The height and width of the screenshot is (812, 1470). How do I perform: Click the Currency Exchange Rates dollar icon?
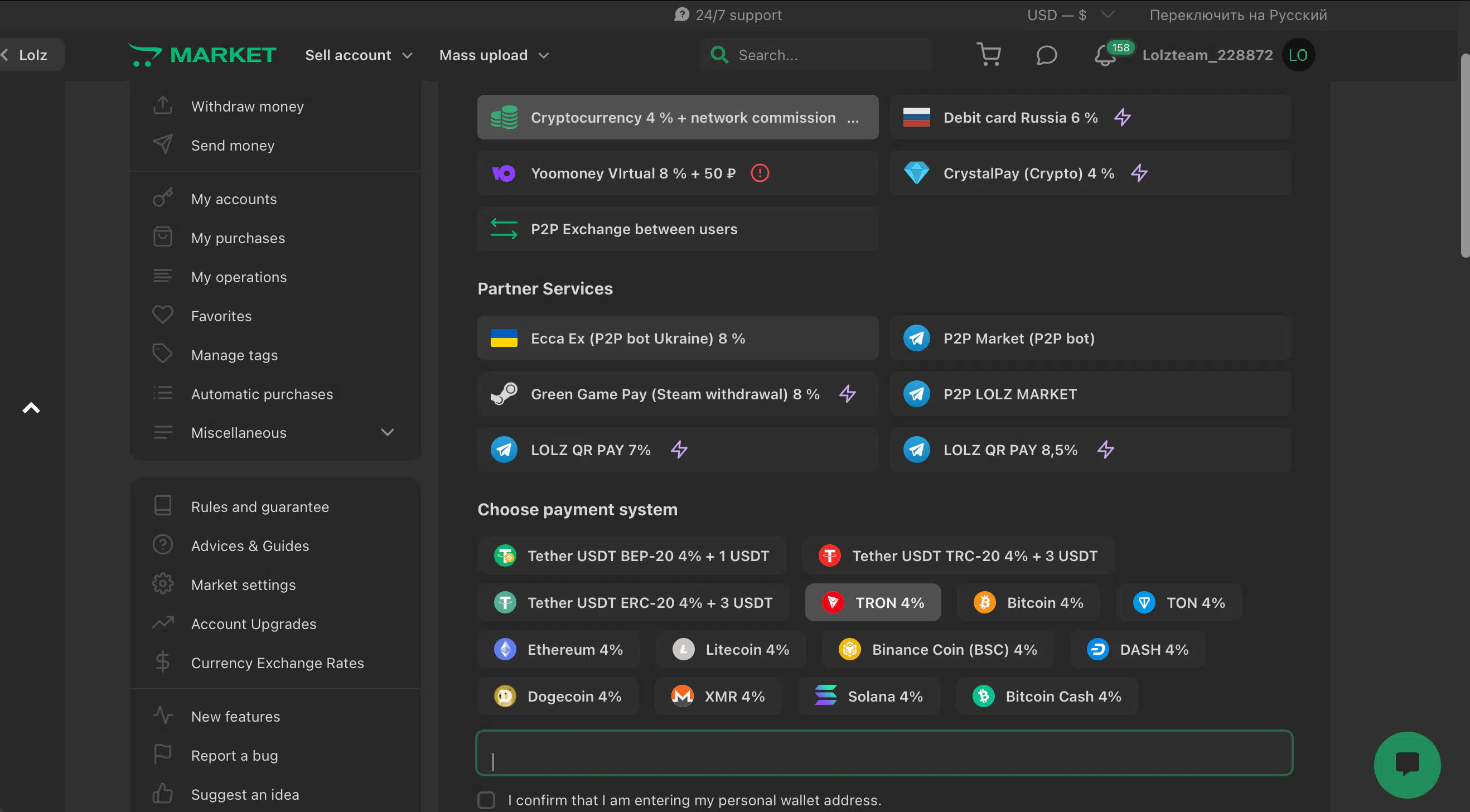163,662
